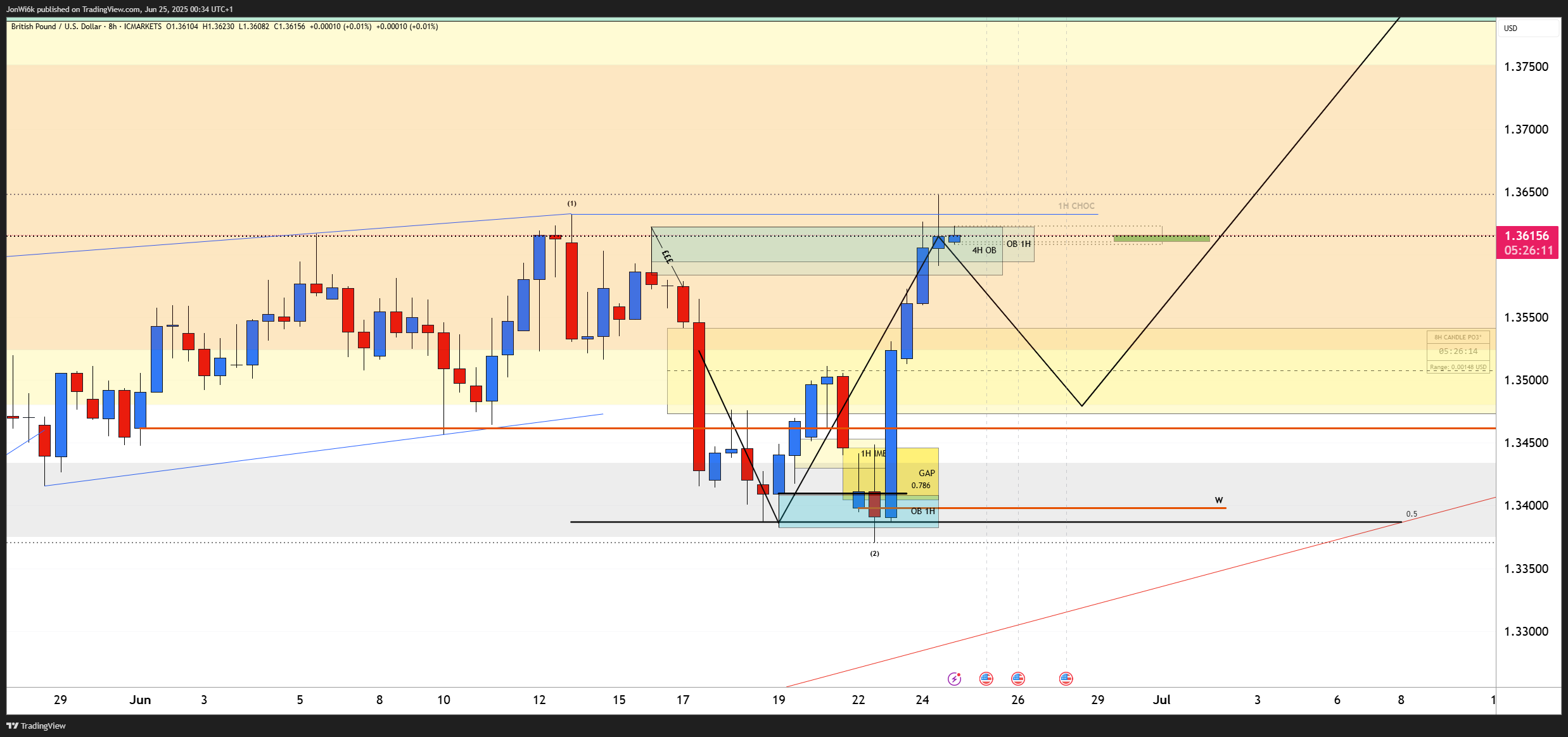The width and height of the screenshot is (1568, 737).
Task: Click the Range: 0.00148 USD text
Action: 1458,367
